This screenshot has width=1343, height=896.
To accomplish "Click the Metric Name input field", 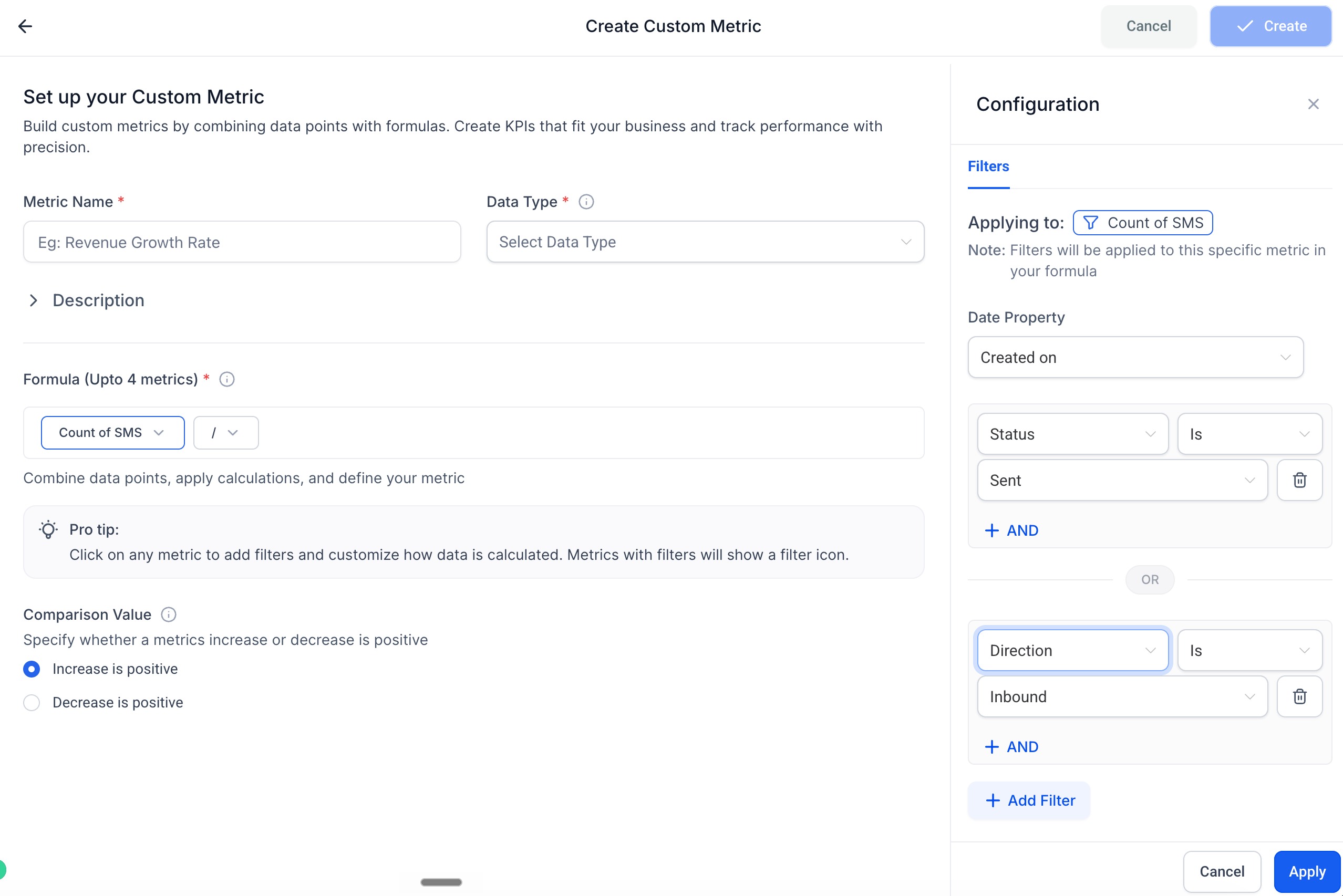I will coord(242,242).
